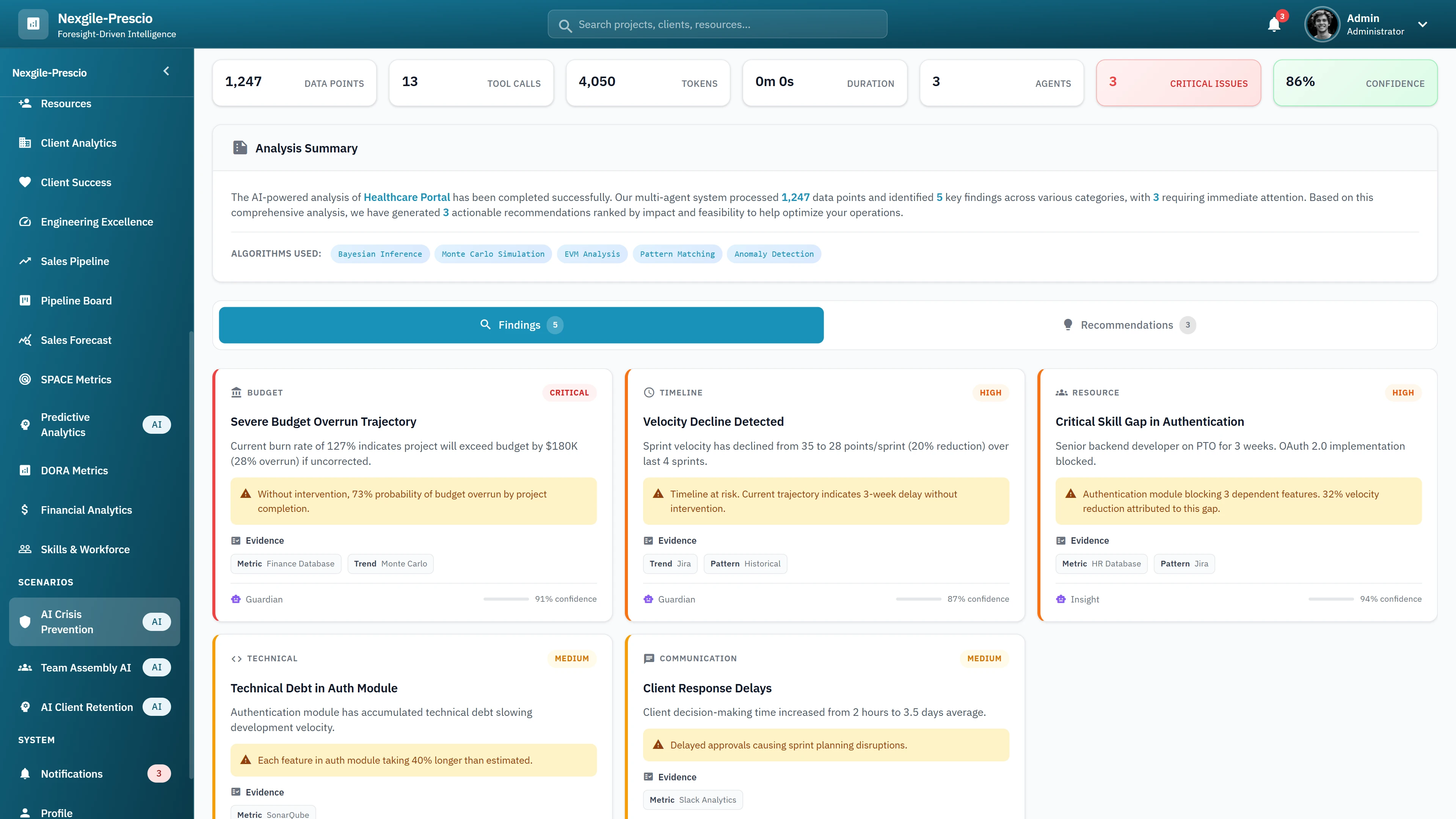Image resolution: width=1456 pixels, height=819 pixels.
Task: Switch to the Recommendations tab
Action: [x=1128, y=325]
